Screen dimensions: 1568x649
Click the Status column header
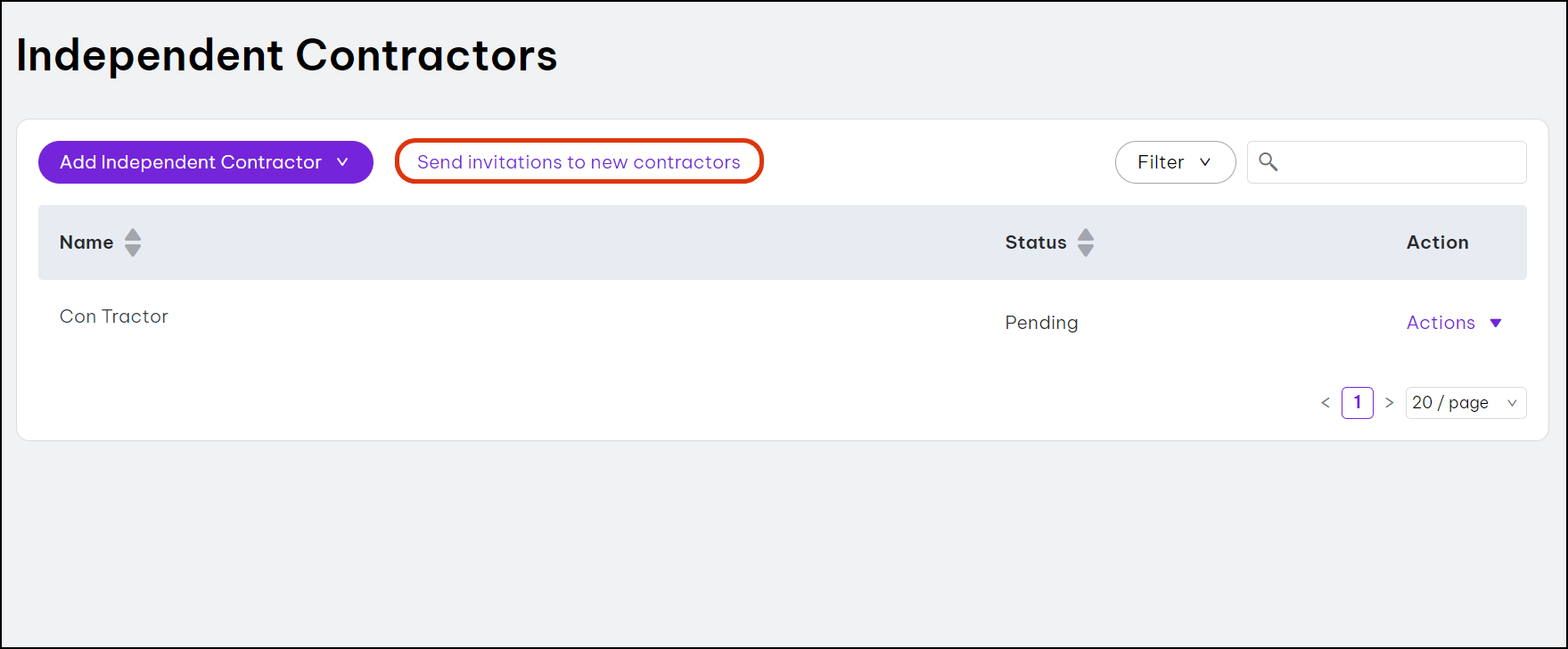pos(1036,242)
